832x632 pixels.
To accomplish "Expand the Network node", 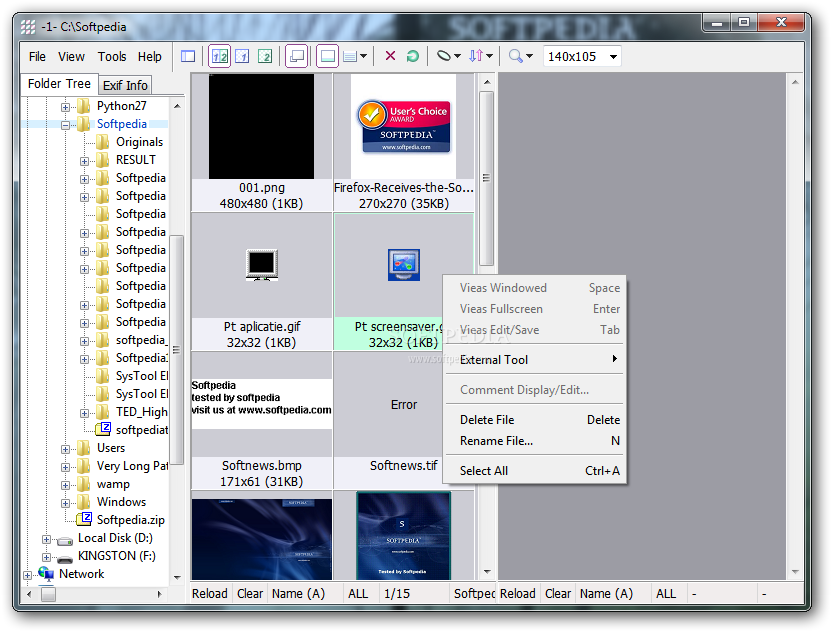I will (x=27, y=575).
